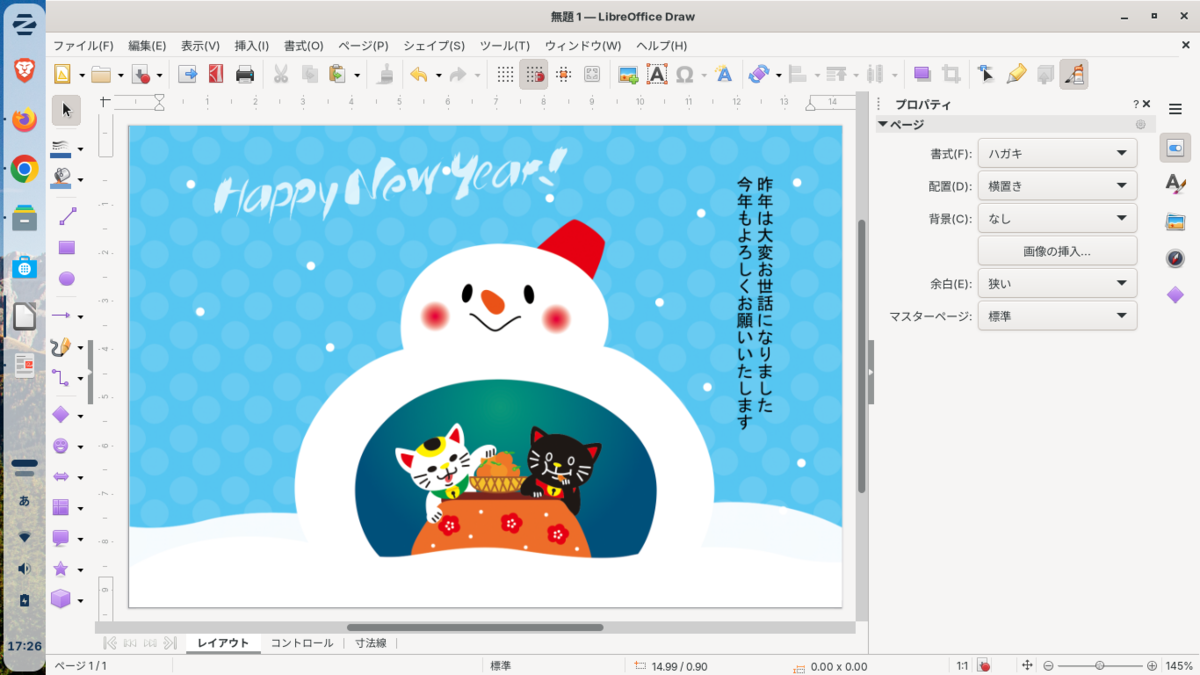Viewport: 1200px width, 675px height.
Task: Click the glue points highlighter icon
Action: 1016,74
